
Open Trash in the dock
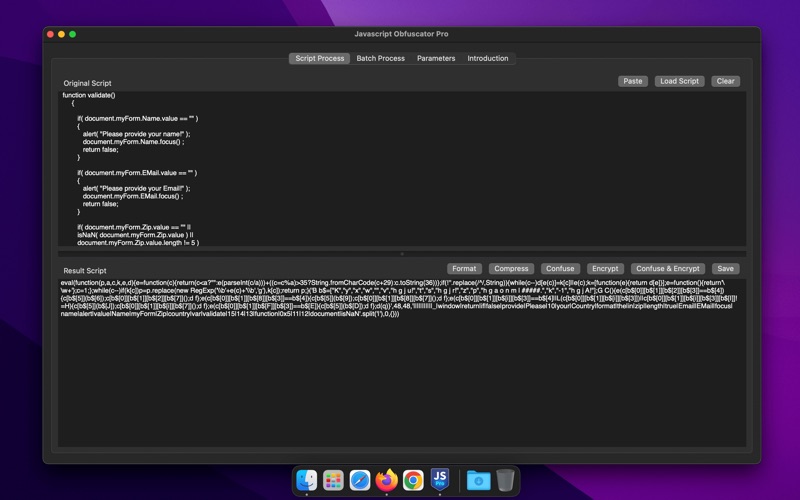505,480
